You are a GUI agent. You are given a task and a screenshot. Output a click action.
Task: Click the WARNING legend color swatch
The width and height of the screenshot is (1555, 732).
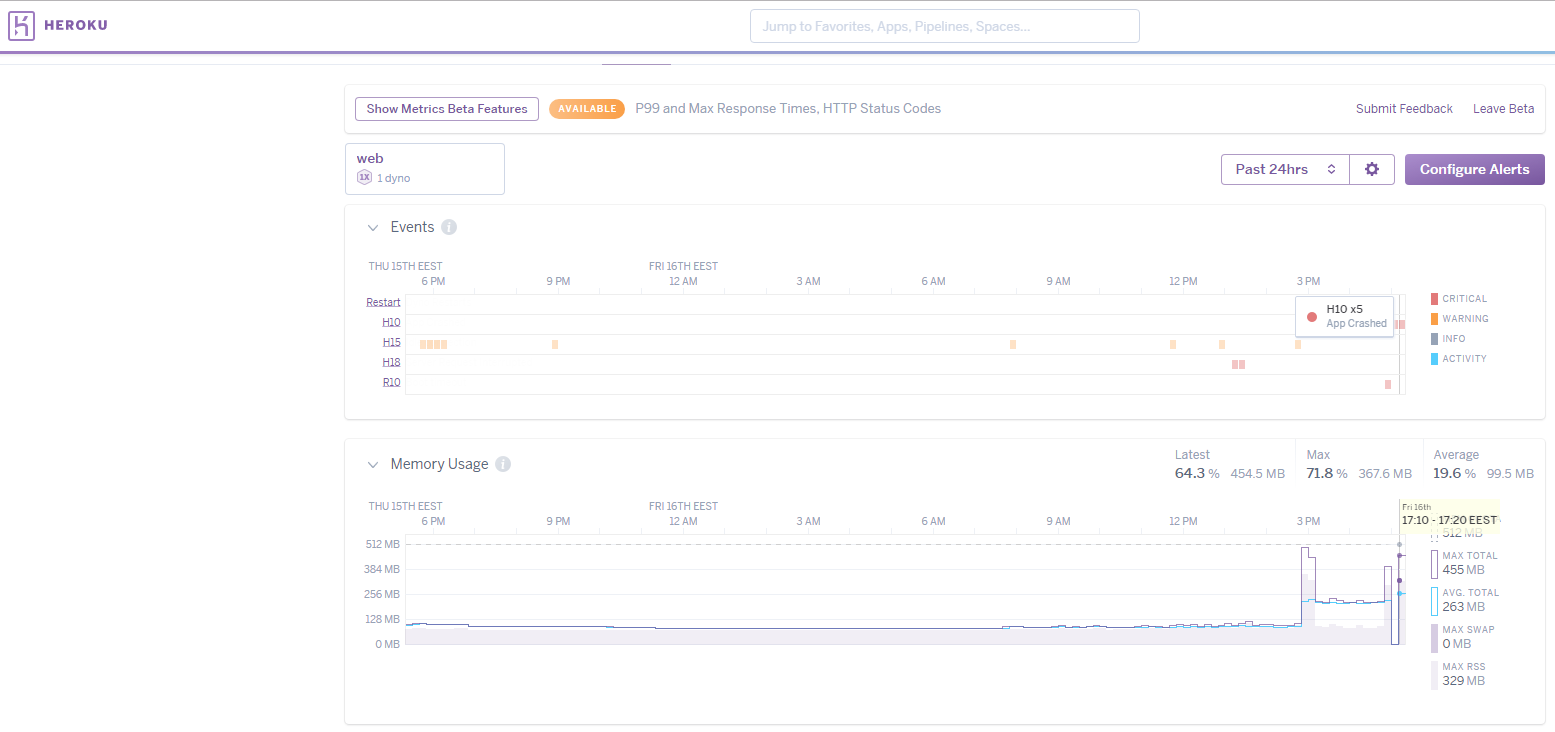(1434, 319)
